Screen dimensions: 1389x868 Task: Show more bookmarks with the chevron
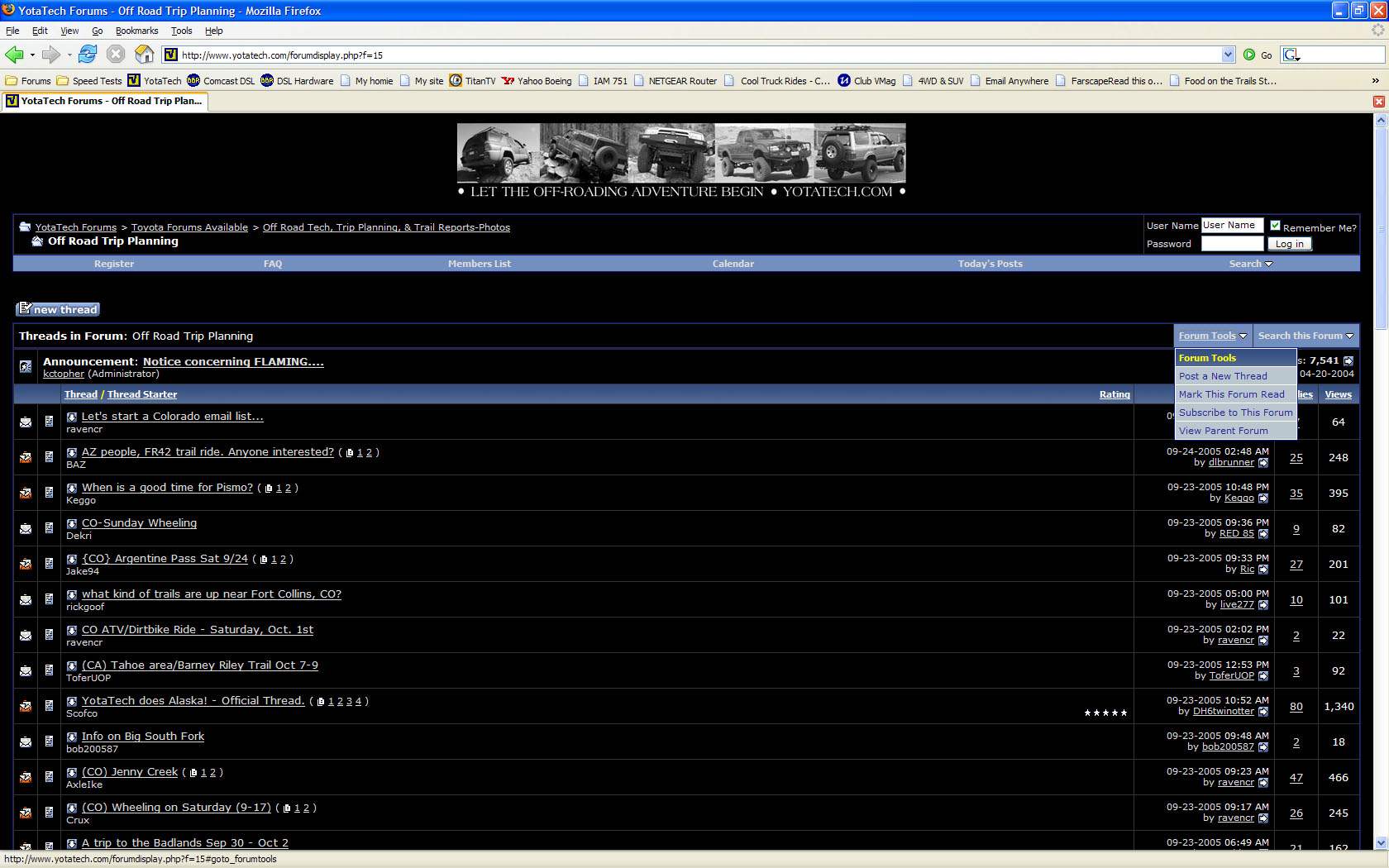click(1376, 81)
